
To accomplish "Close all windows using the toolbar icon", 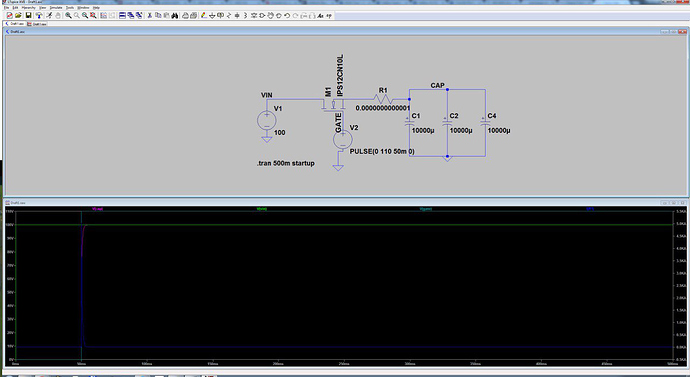I will tap(139, 15).
